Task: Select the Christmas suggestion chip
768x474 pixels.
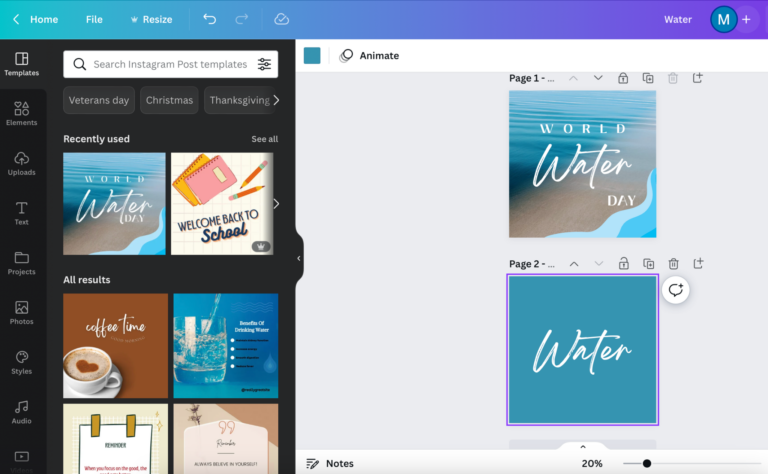Action: 169,100
